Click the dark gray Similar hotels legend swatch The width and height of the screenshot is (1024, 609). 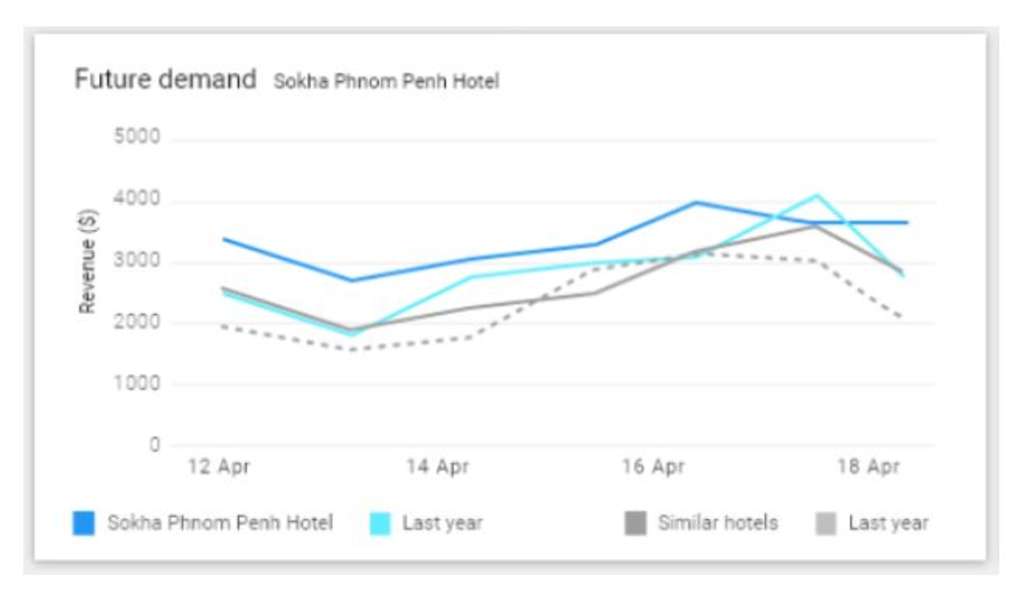[635, 523]
